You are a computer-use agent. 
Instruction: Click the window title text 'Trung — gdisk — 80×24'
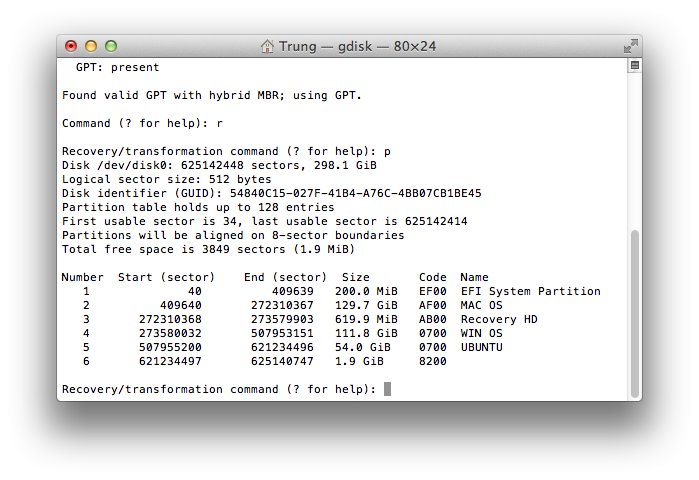358,46
